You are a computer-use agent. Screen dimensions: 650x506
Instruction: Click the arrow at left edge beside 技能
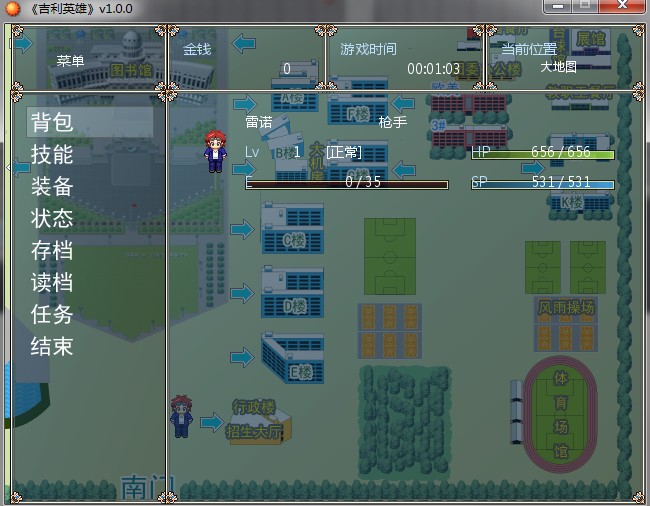pos(19,168)
